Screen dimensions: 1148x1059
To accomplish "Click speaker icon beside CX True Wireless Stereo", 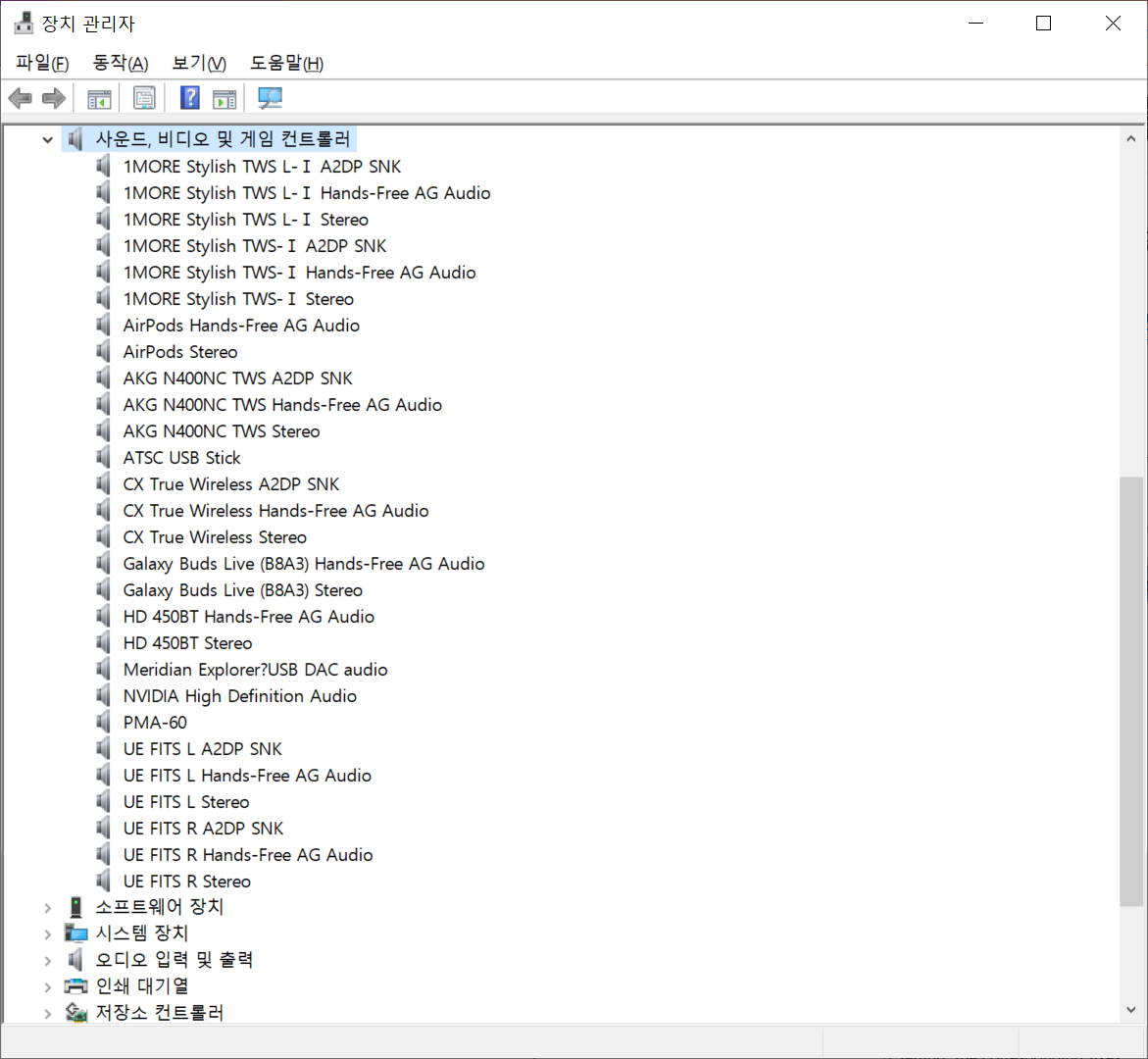I will point(103,536).
